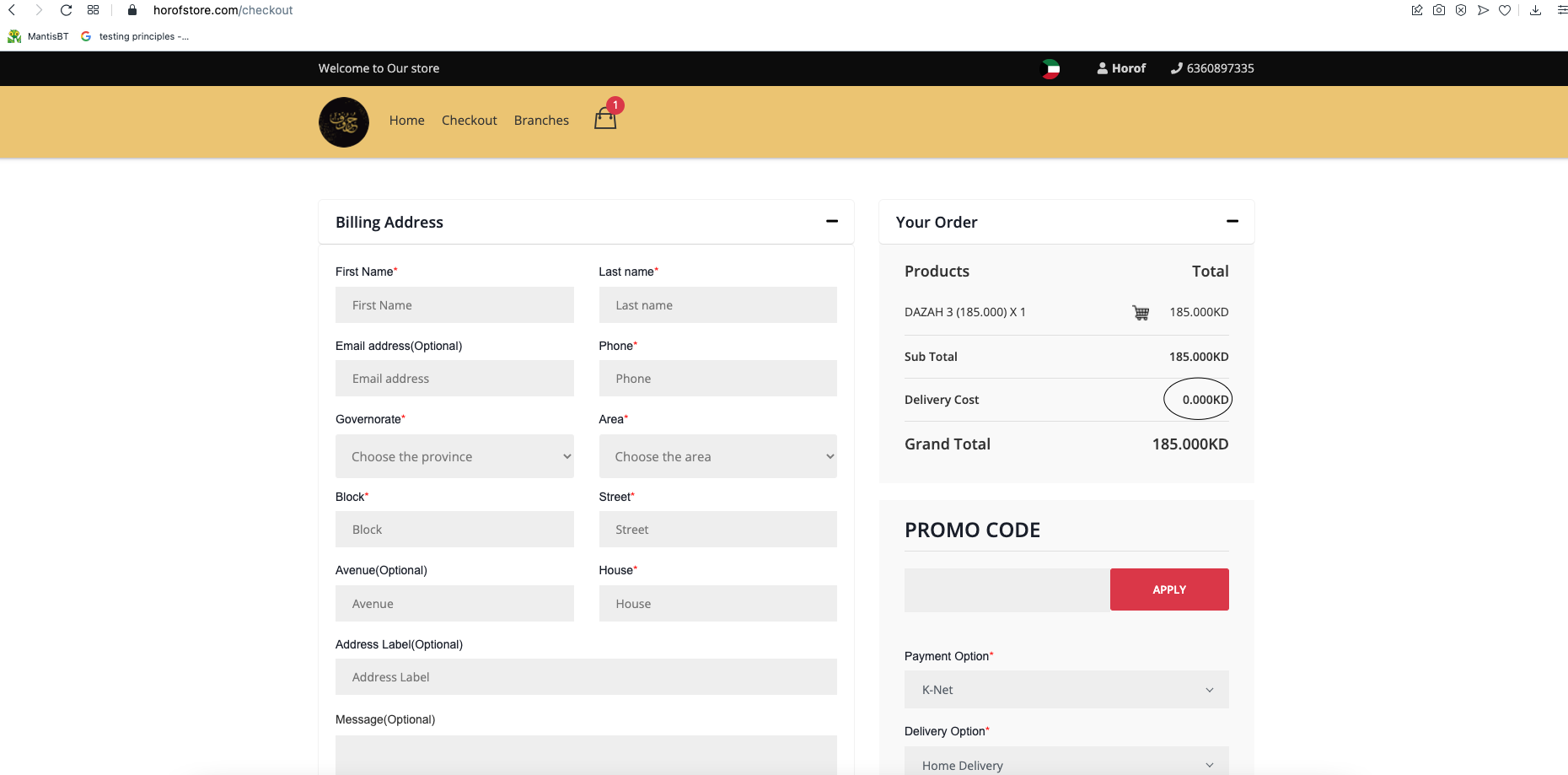
Task: Open the Branches menu item
Action: (541, 121)
